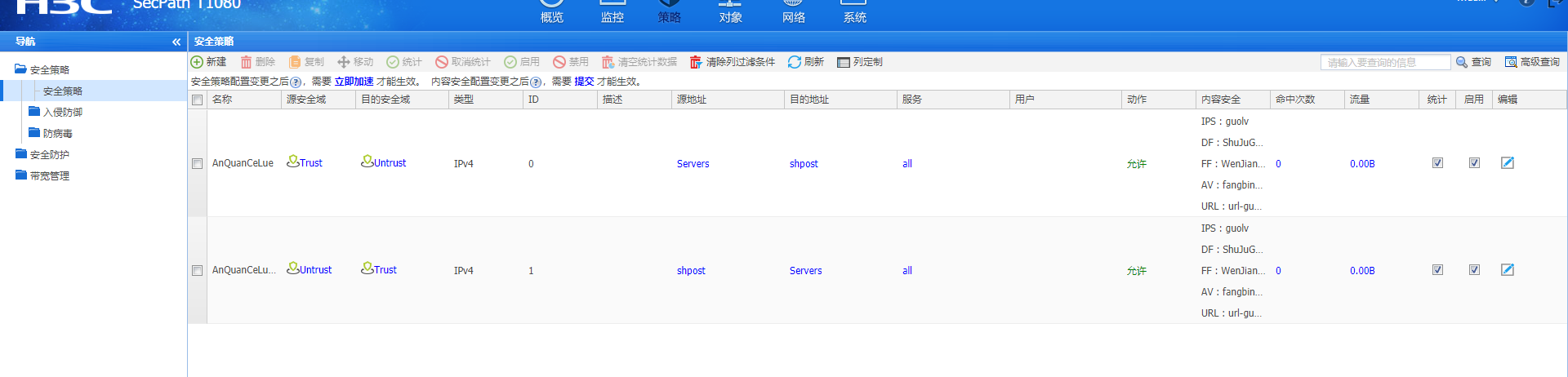The height and width of the screenshot is (377, 1568).
Task: Click the 移动 move toolbar button
Action: point(355,62)
